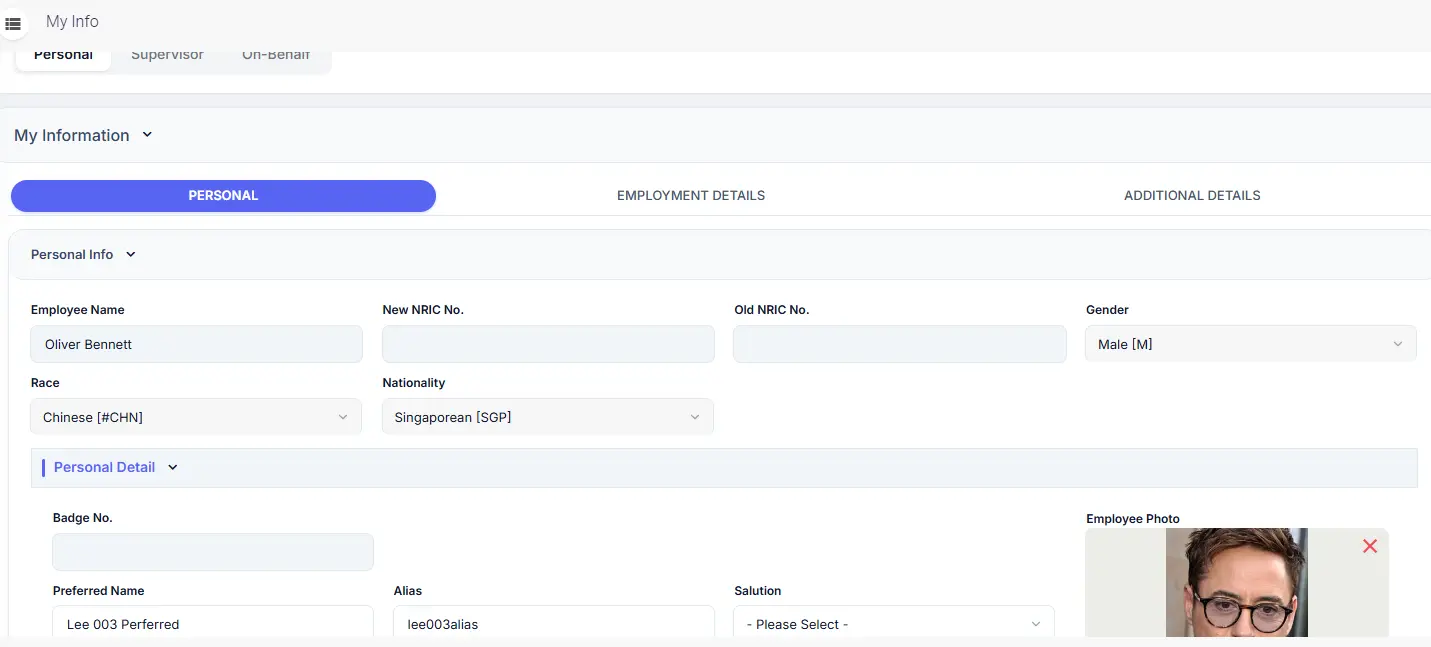Click the My Information heading text
1431x647 pixels.
(x=72, y=135)
